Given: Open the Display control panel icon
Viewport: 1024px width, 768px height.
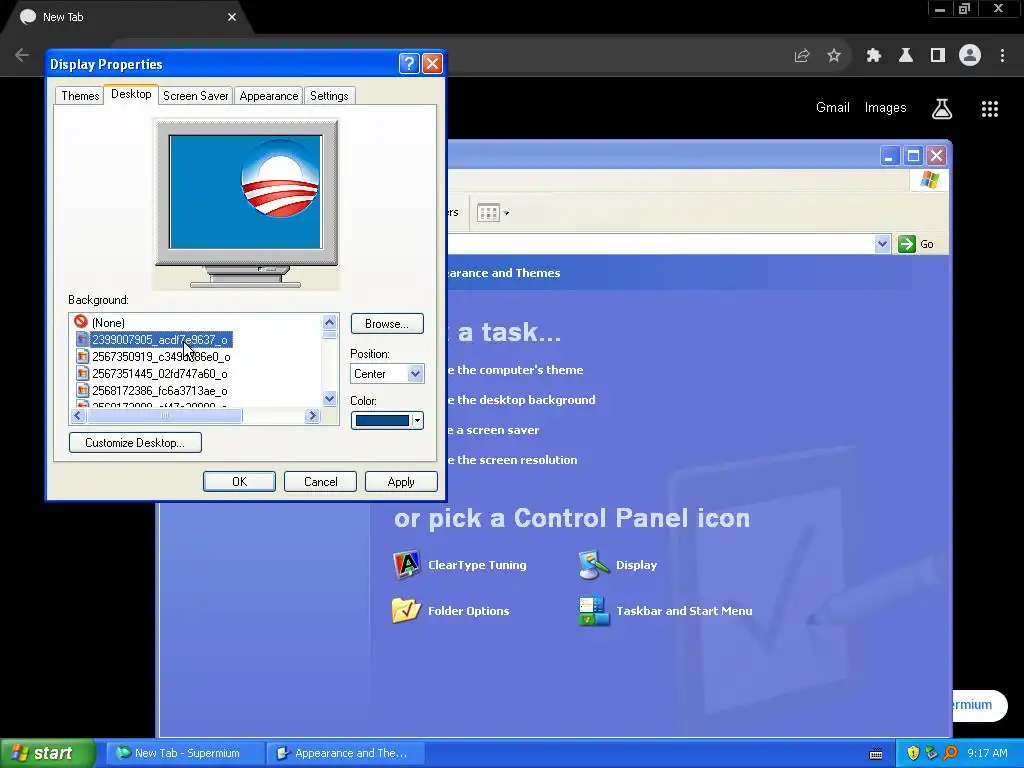Looking at the screenshot, I should point(618,565).
